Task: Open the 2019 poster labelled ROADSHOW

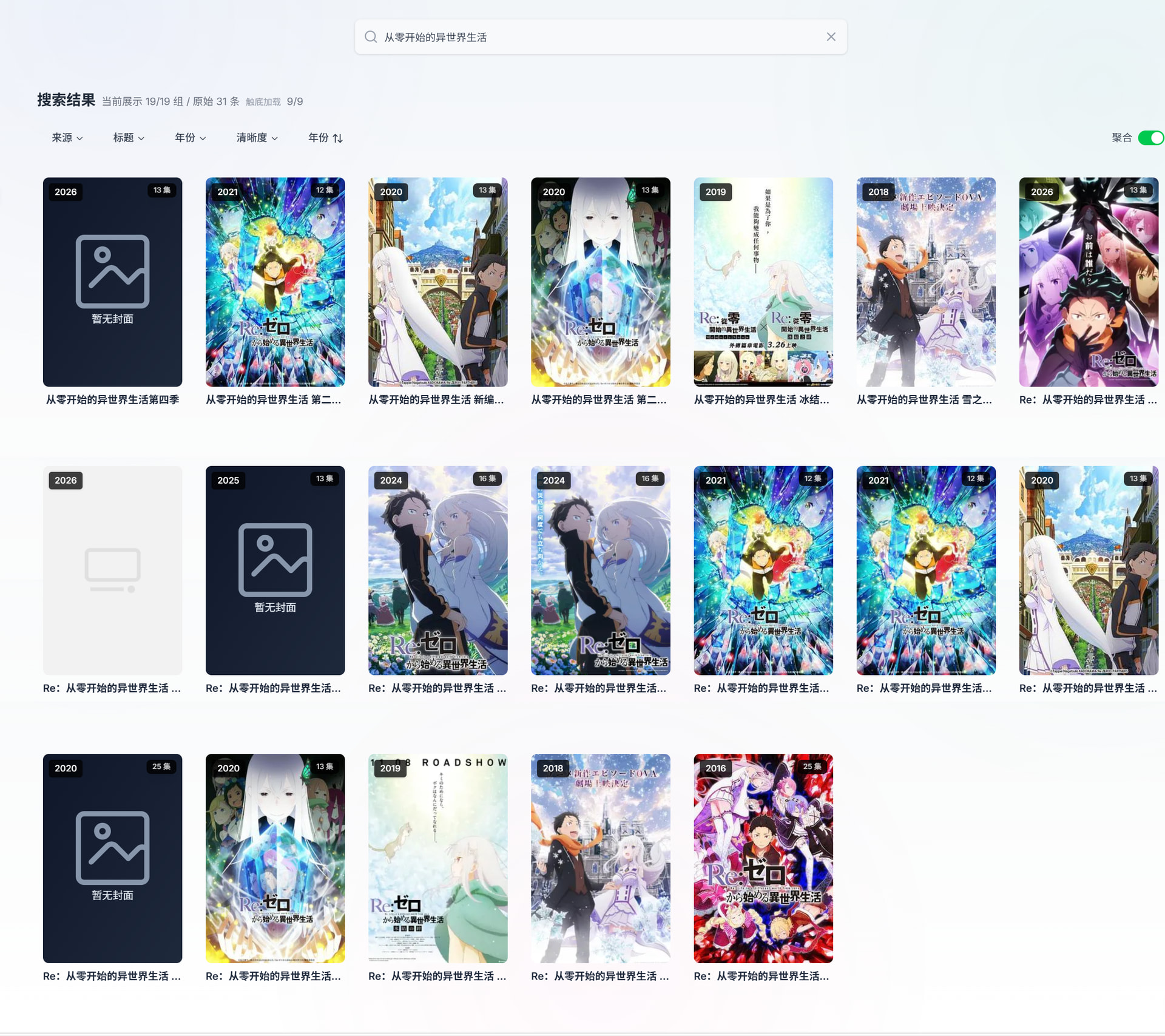Action: pyautogui.click(x=437, y=858)
